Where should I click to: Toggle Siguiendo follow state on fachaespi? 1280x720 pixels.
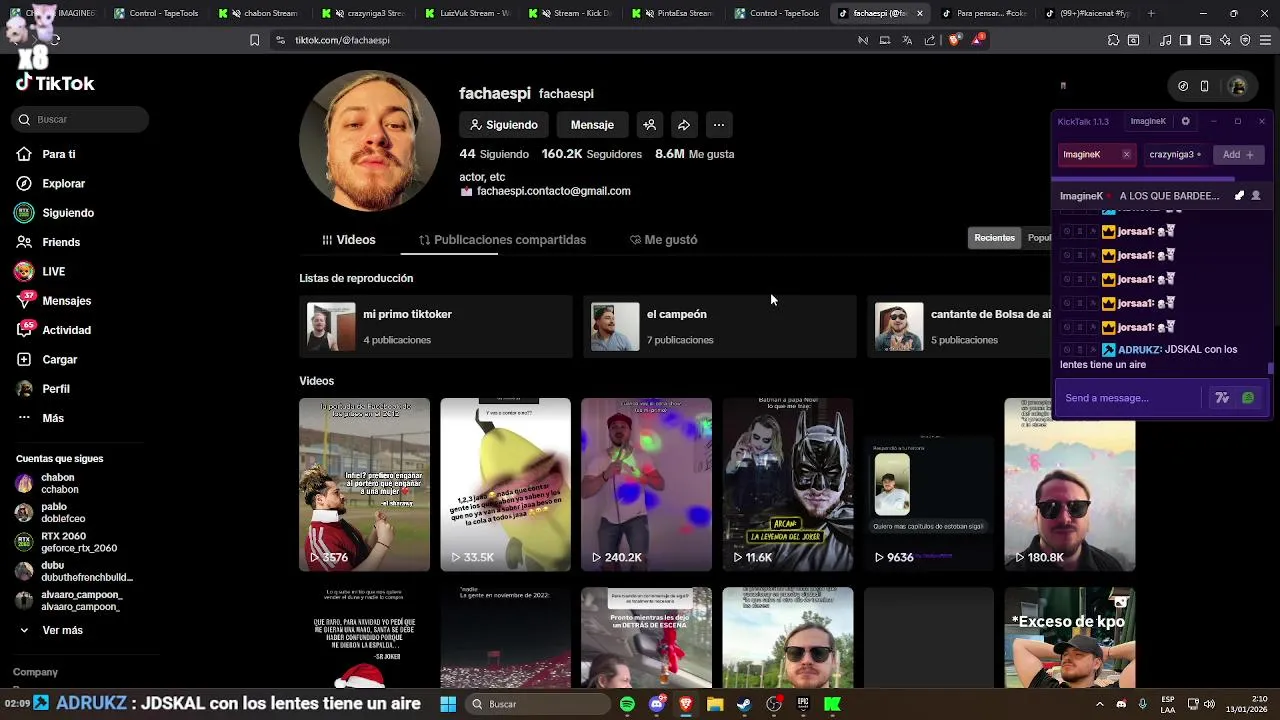point(504,125)
